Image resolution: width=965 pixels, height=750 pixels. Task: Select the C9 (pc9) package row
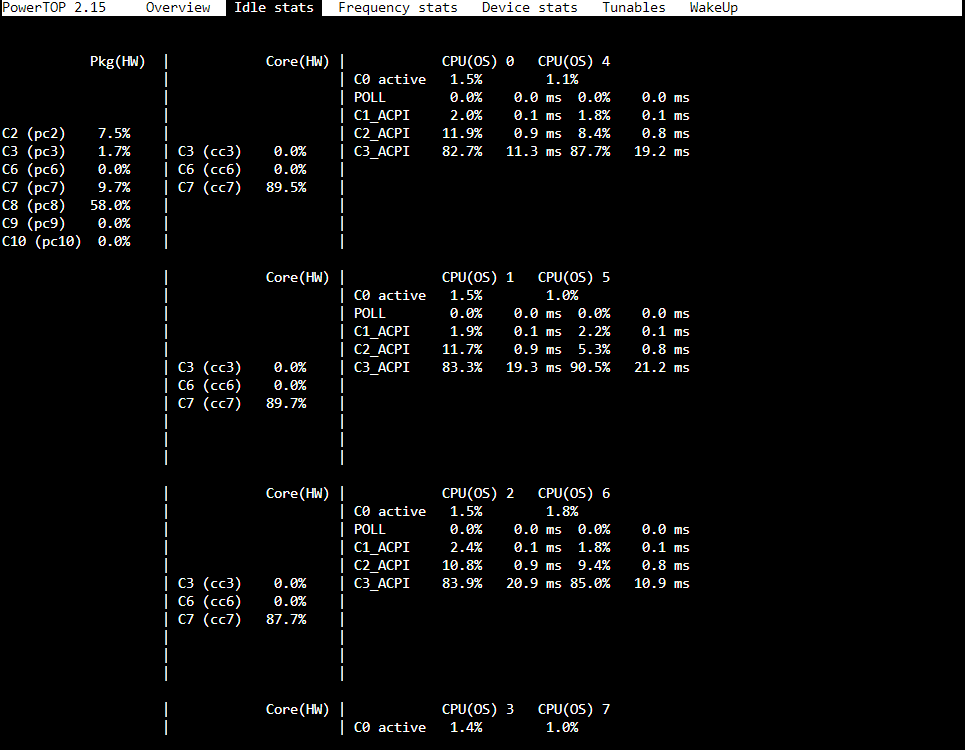(x=66, y=223)
